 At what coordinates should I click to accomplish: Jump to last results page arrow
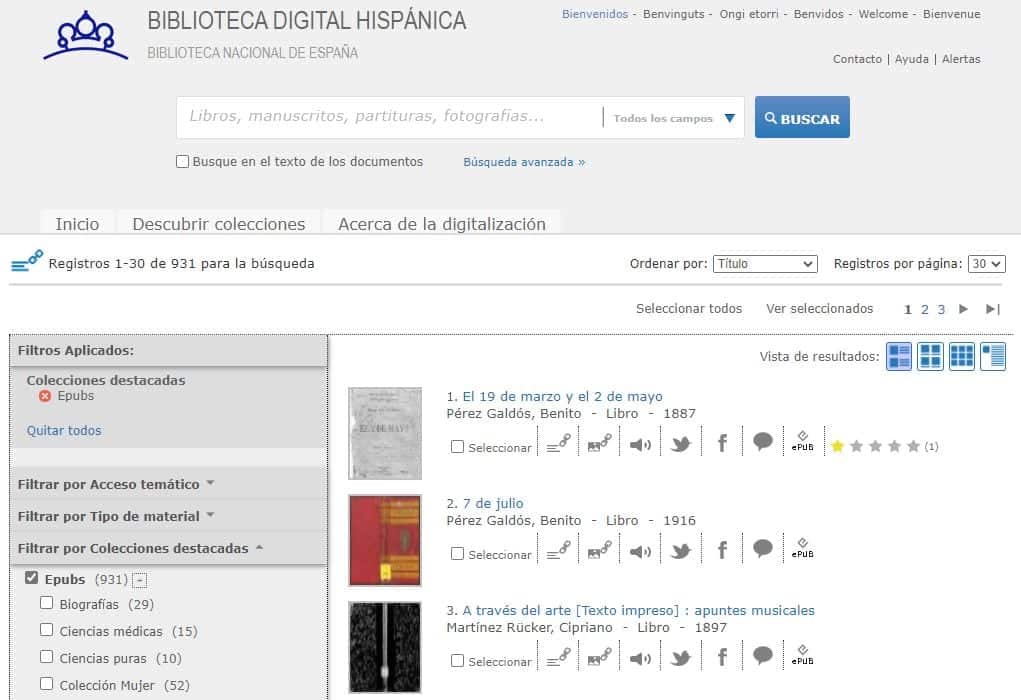point(992,309)
